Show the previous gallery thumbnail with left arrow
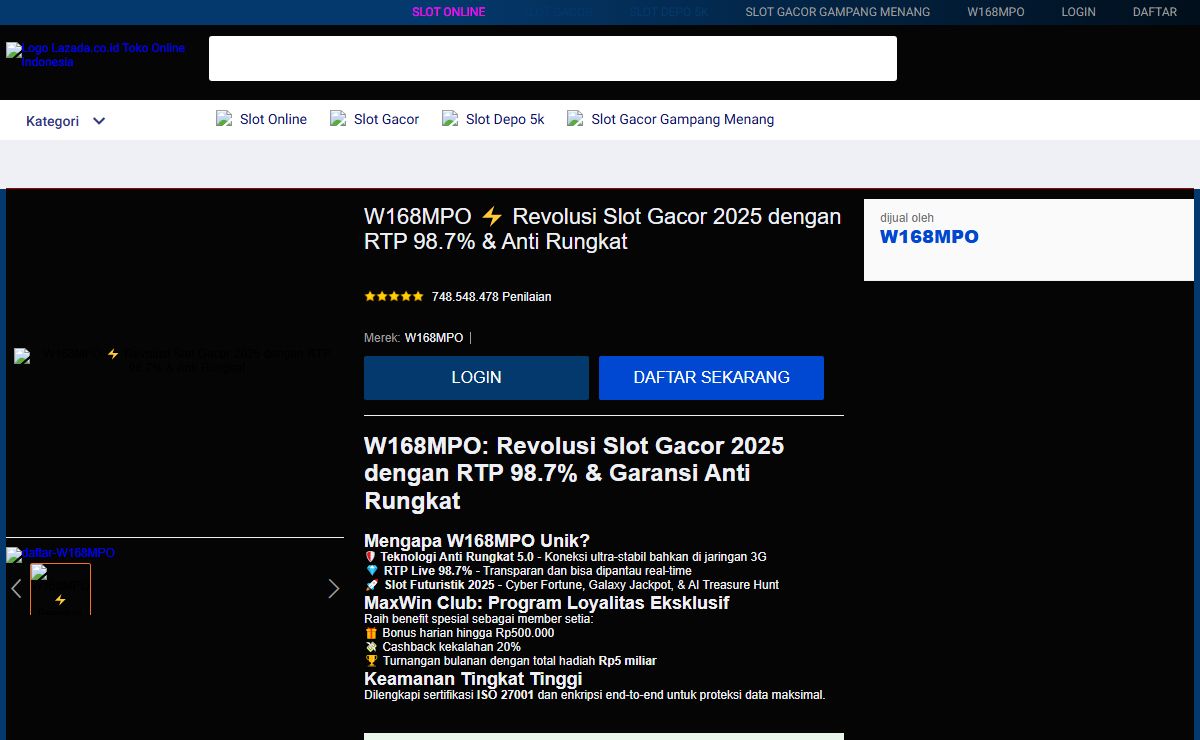Screen dimensions: 1200x740 point(16,588)
